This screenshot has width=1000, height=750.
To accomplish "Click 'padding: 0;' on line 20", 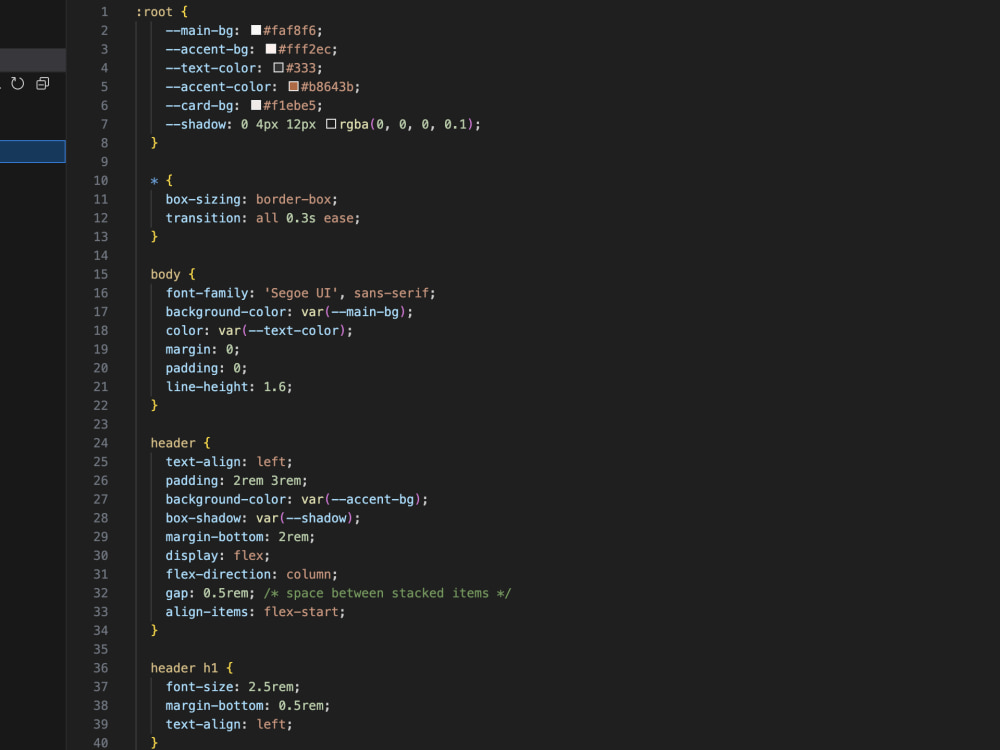I will pyautogui.click(x=206, y=368).
